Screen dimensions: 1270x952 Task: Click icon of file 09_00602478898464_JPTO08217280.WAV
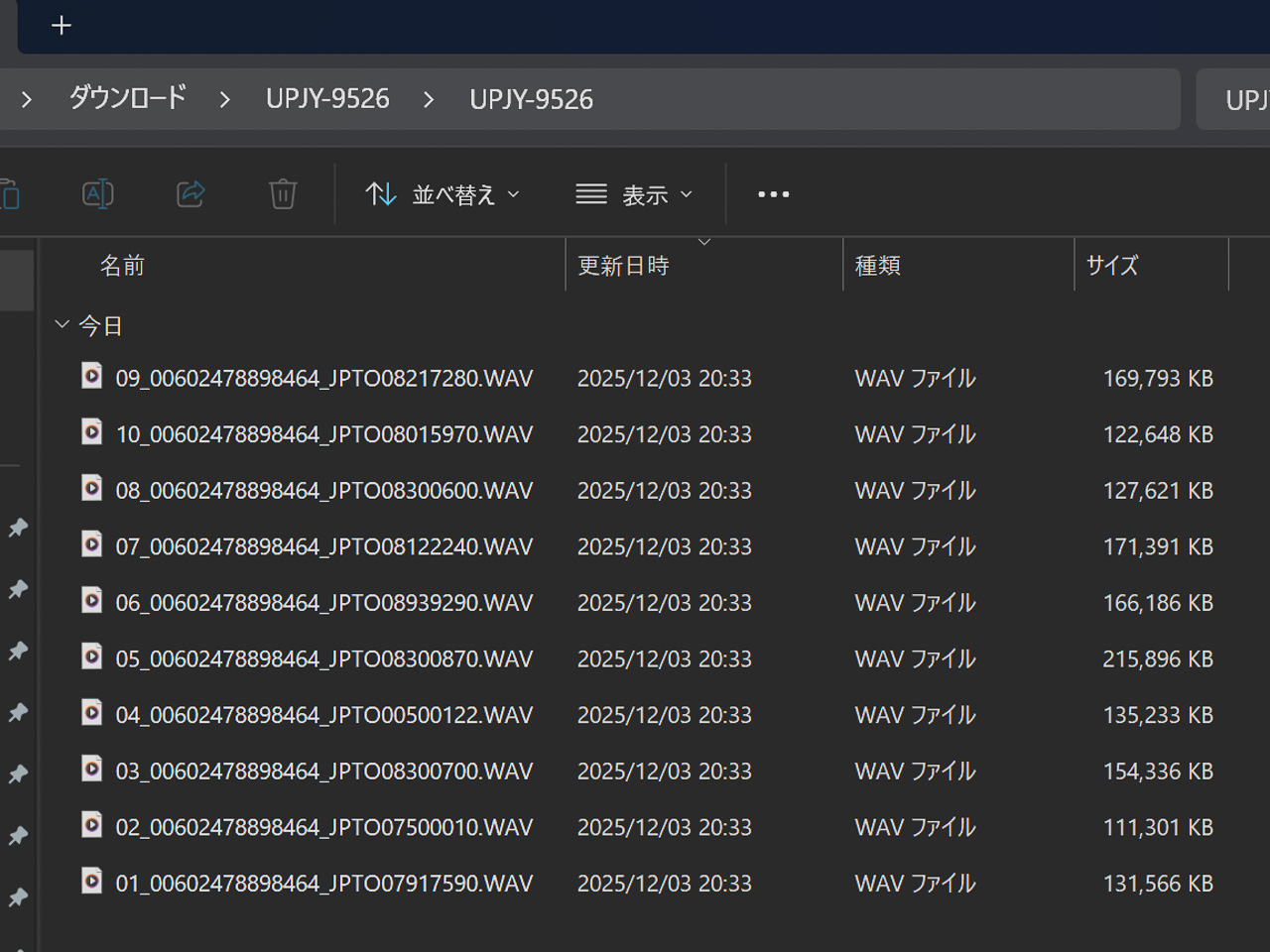91,376
